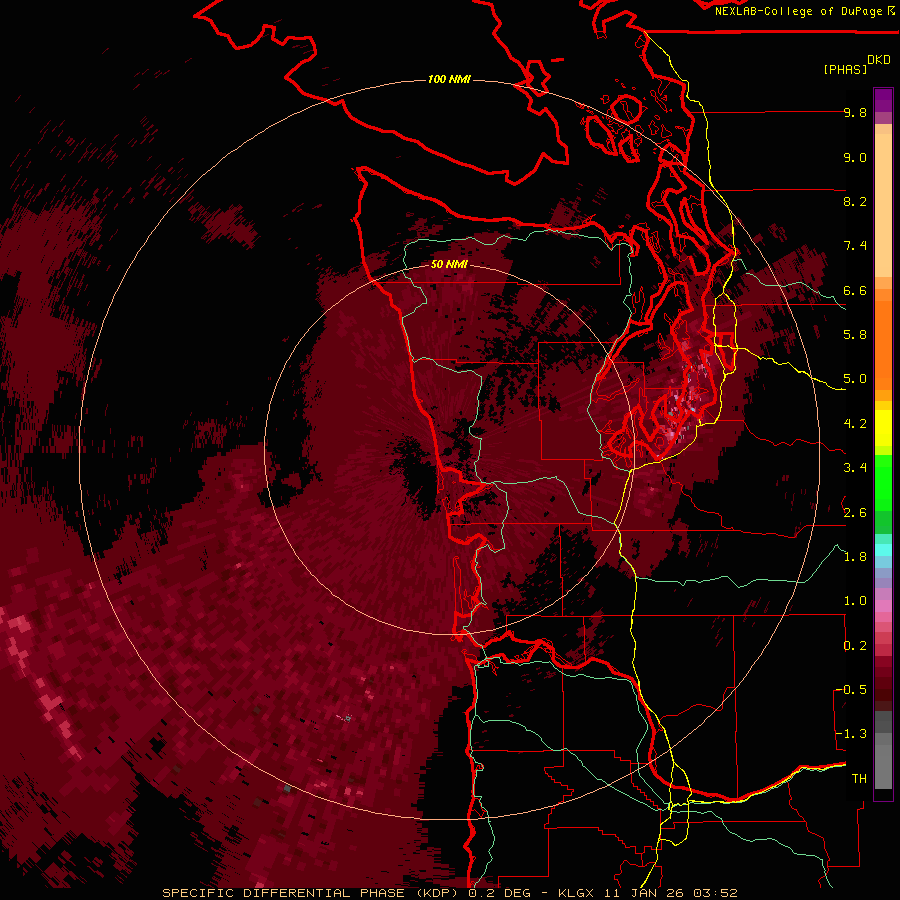Image resolution: width=900 pixels, height=900 pixels.
Task: Click the "100 NMI" range ring label
Action: point(449,79)
